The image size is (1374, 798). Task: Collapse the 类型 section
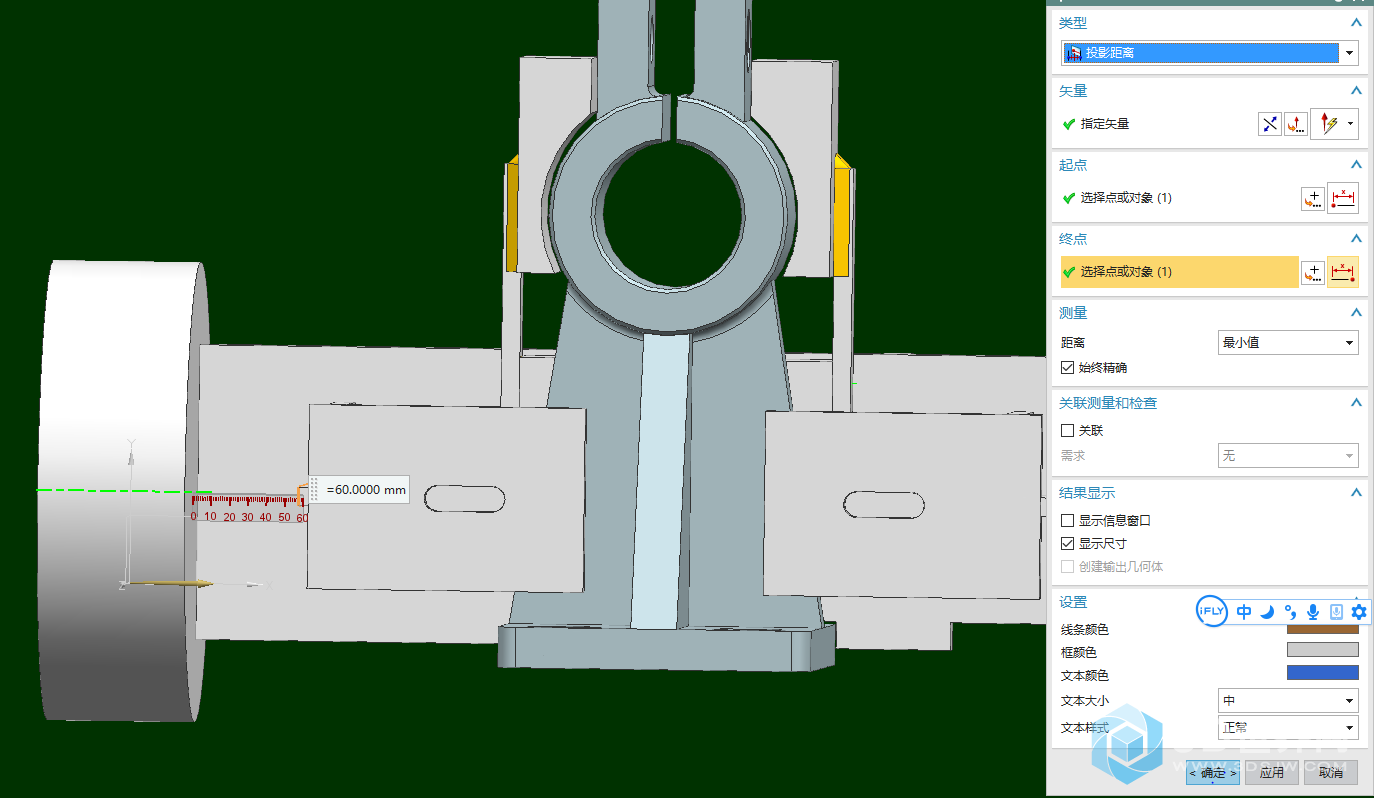click(1356, 23)
